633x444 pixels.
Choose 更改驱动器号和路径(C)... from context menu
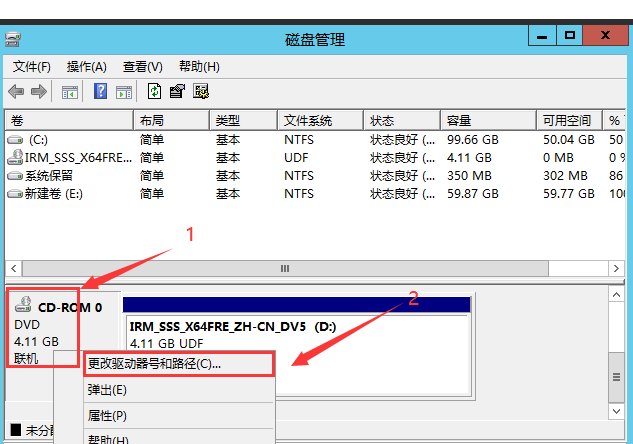179,364
